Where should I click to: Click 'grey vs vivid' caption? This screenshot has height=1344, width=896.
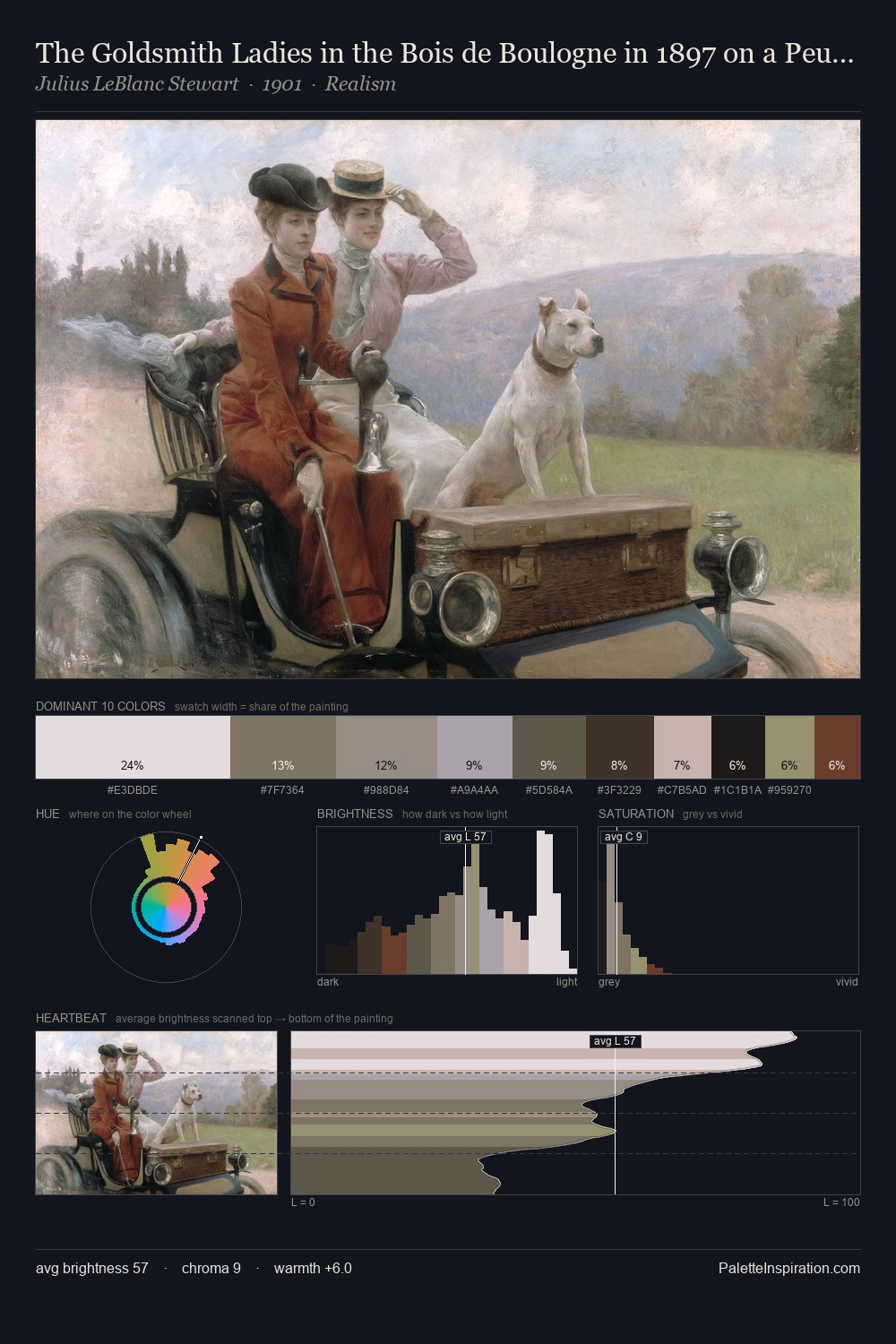pos(714,814)
